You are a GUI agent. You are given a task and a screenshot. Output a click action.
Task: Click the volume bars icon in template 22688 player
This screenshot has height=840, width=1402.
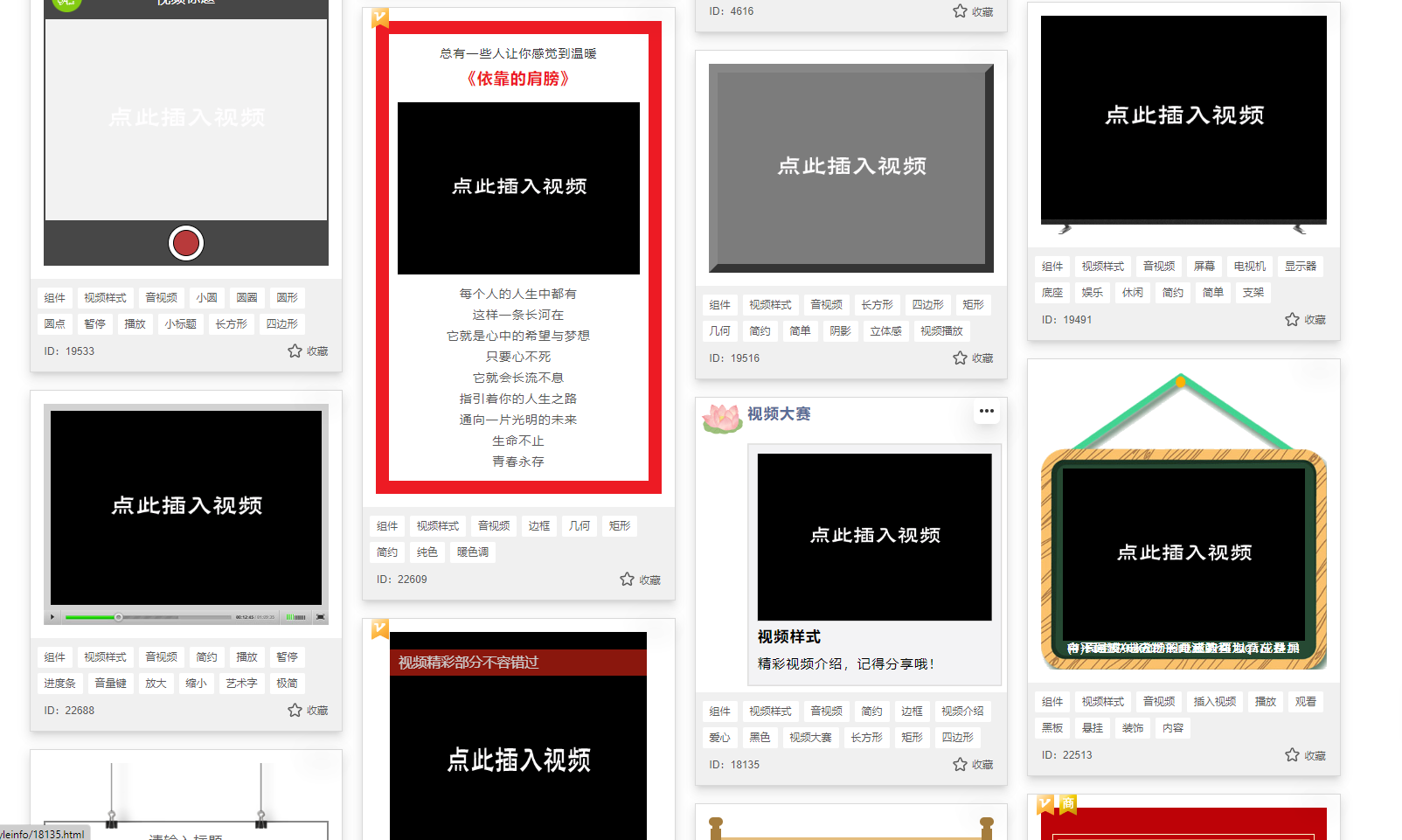[294, 616]
